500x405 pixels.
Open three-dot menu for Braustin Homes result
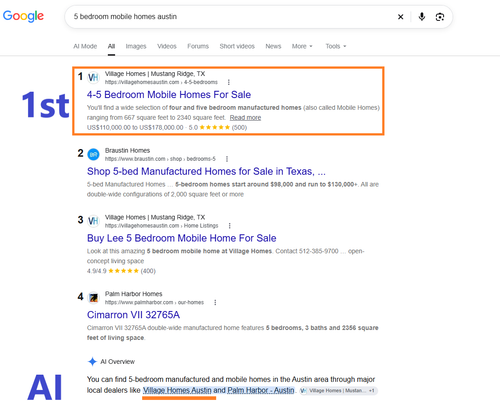(x=227, y=159)
